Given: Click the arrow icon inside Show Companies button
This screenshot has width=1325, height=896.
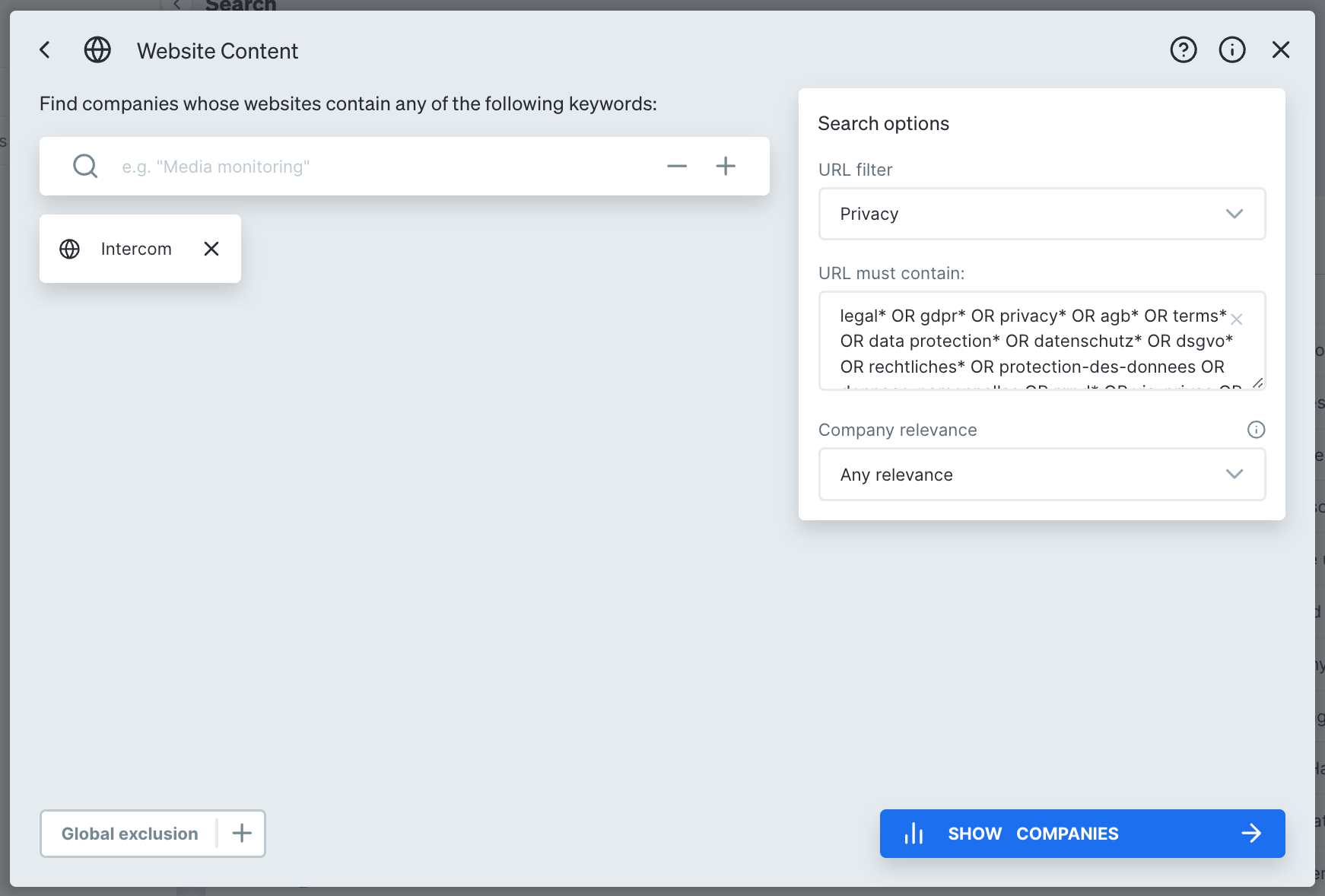Looking at the screenshot, I should (1252, 833).
